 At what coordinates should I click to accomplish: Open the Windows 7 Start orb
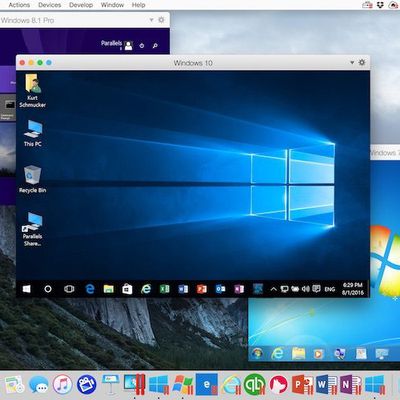coord(257,353)
